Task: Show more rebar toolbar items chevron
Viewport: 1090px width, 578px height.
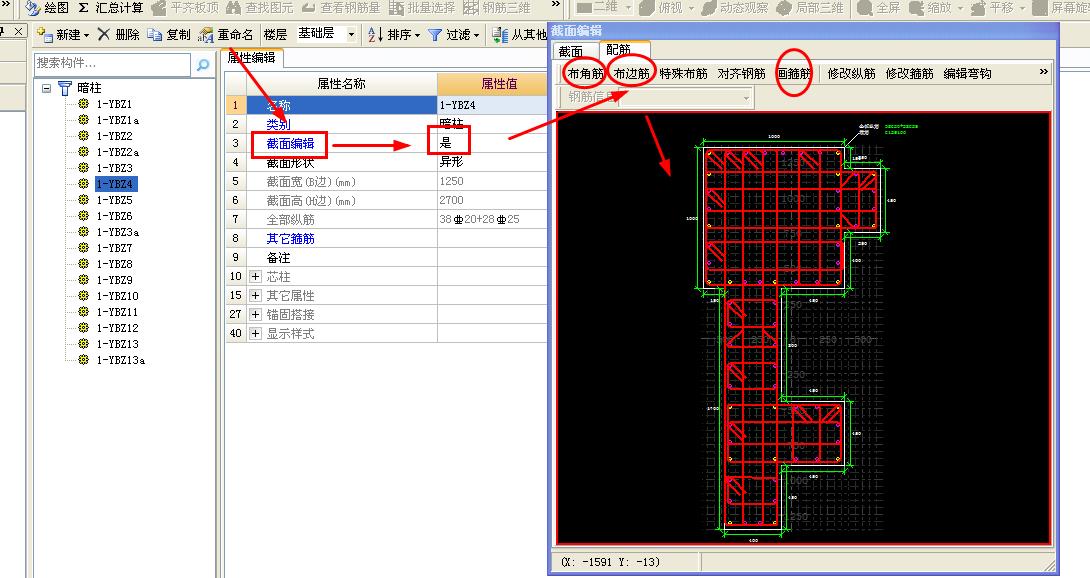Action: tap(1043, 72)
